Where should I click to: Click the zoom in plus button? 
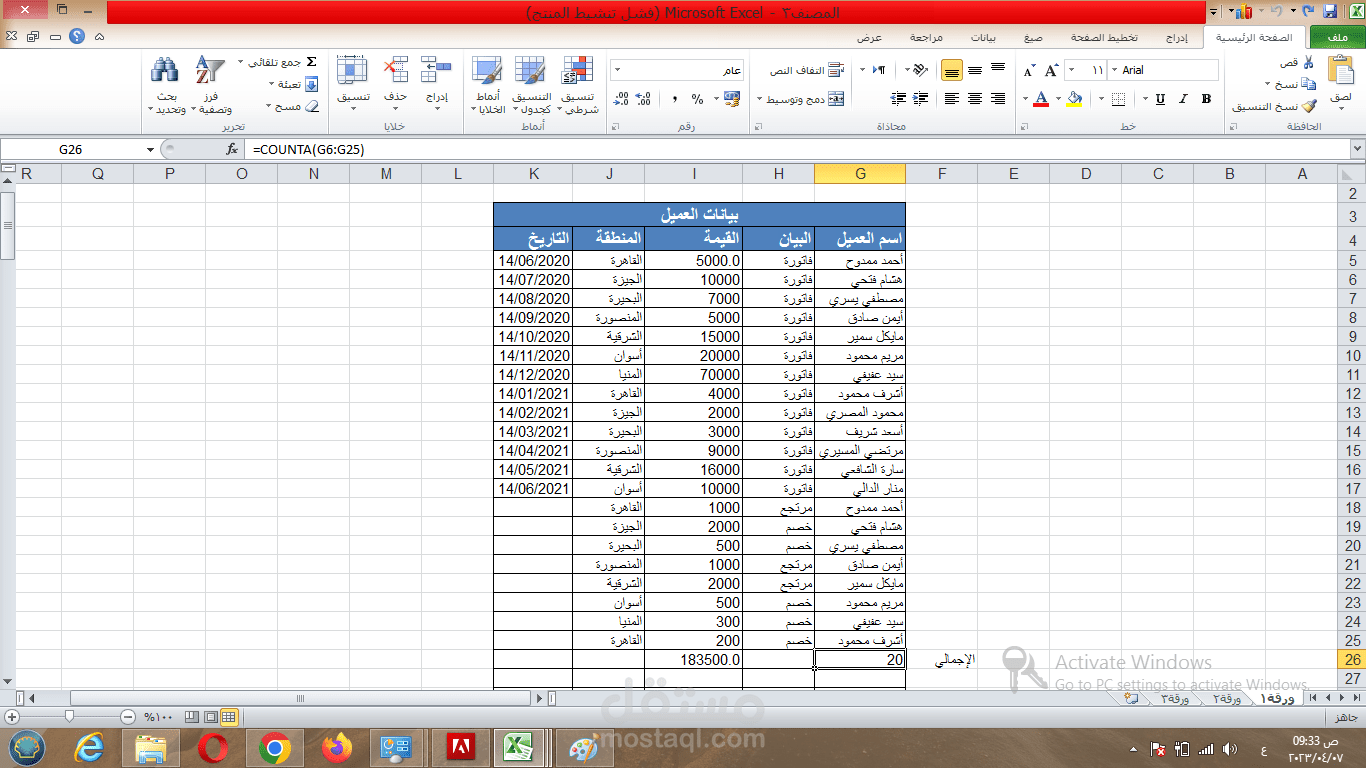11,717
